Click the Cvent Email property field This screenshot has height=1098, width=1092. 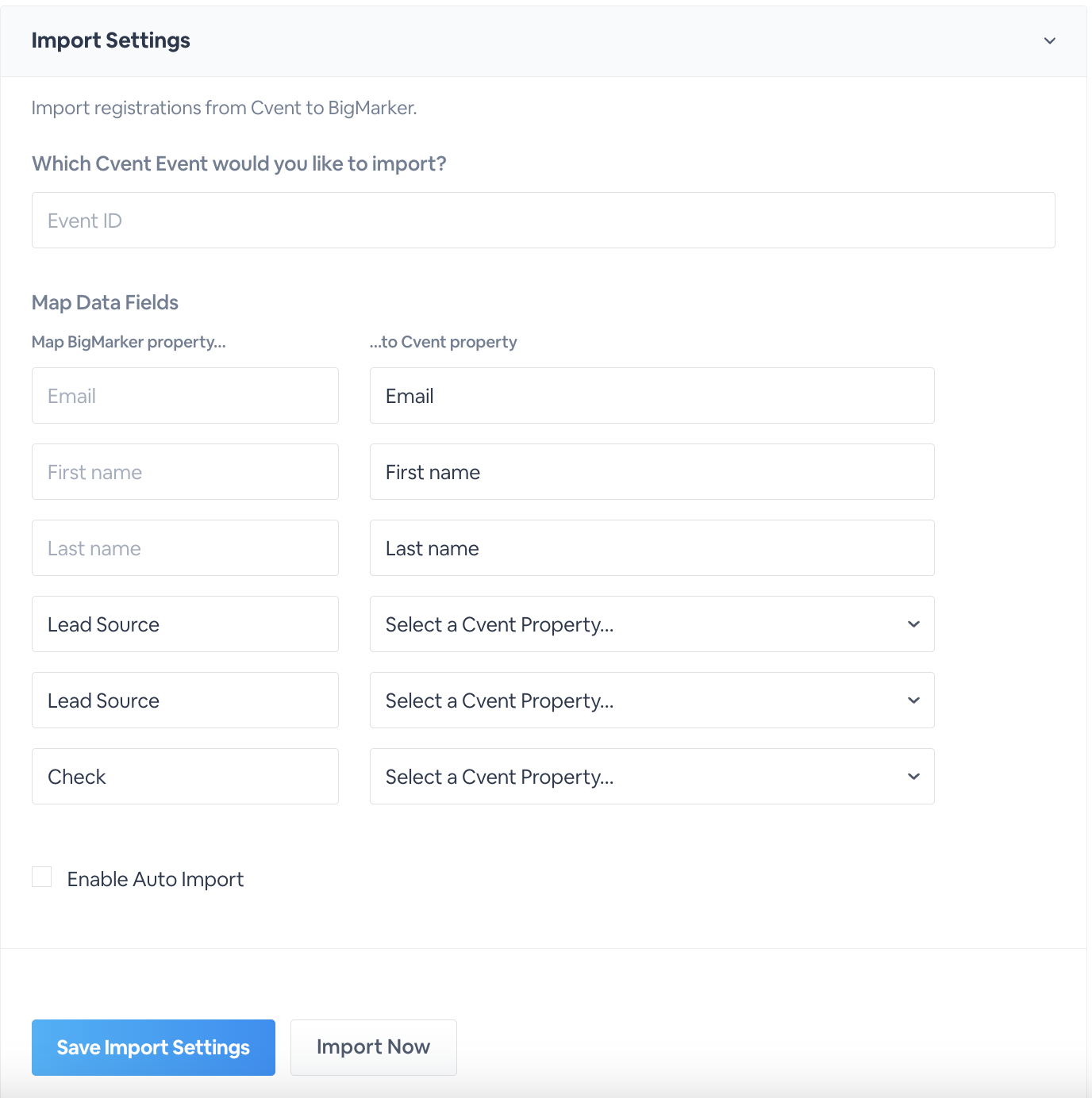(x=652, y=396)
